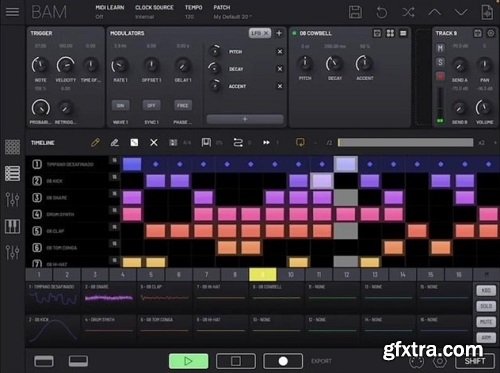
Task: Click the Rate 1 modulator knob
Action: coord(120,65)
